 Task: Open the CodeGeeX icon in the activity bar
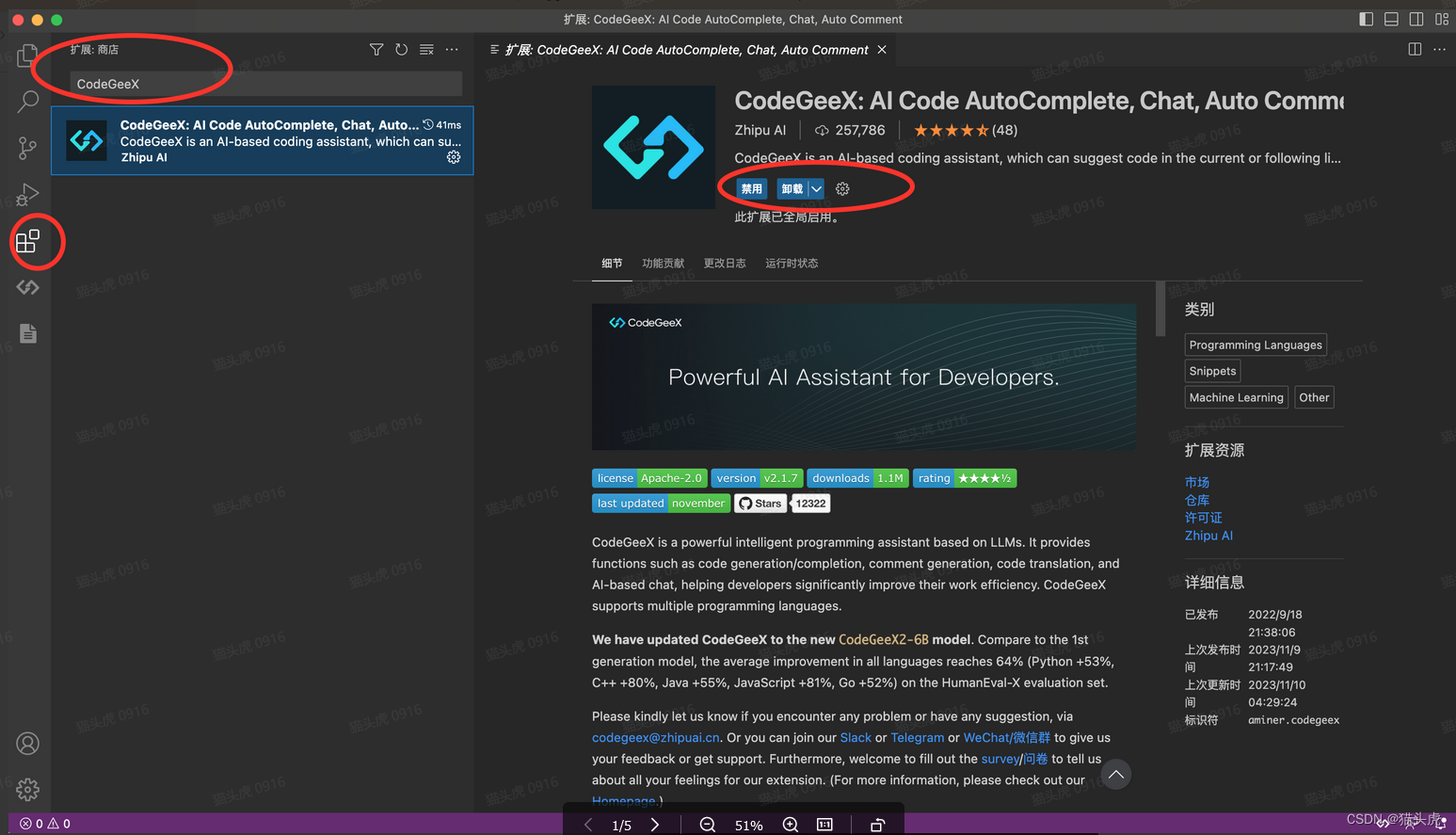coord(27,287)
